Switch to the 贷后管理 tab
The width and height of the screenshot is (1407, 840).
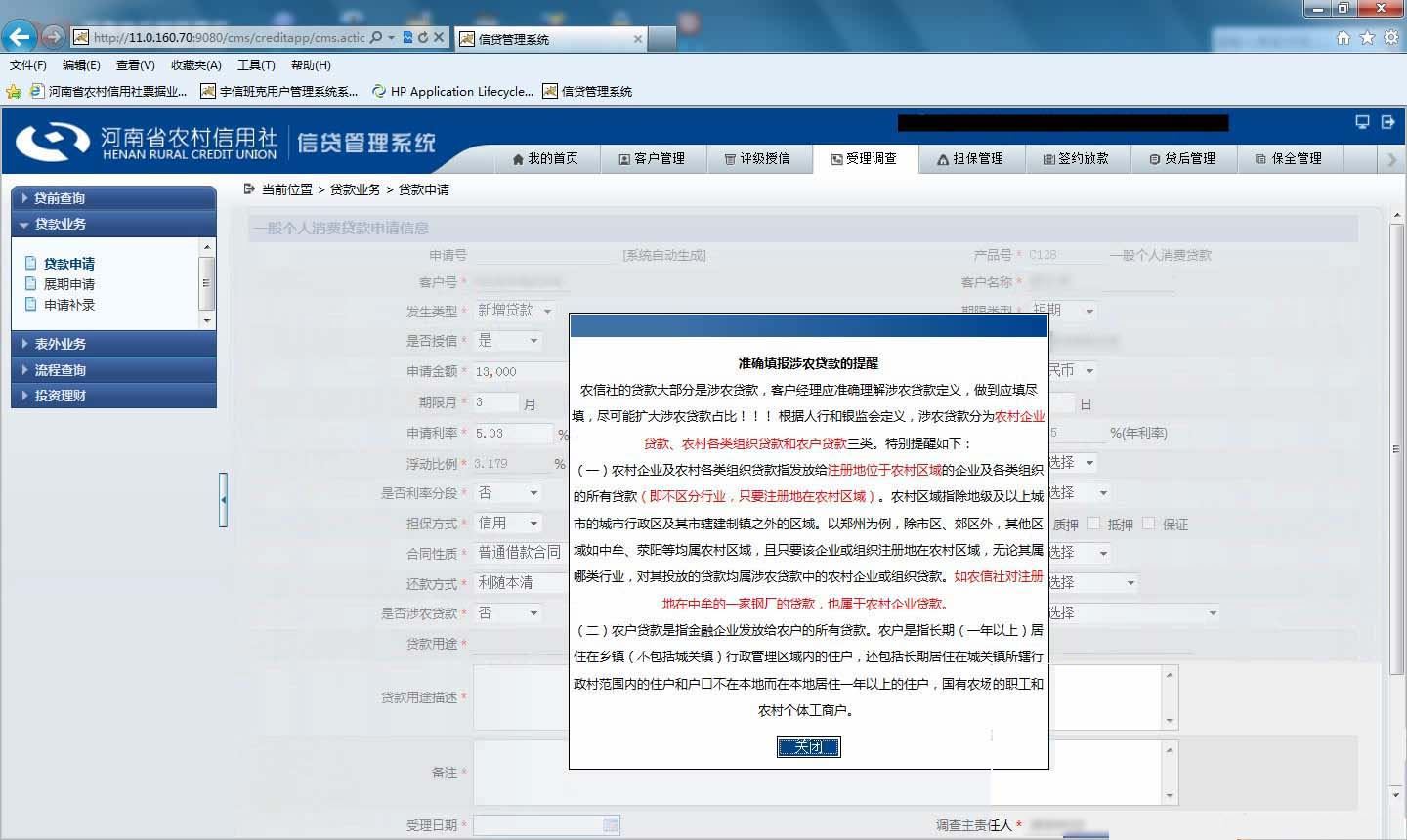pos(1182,158)
